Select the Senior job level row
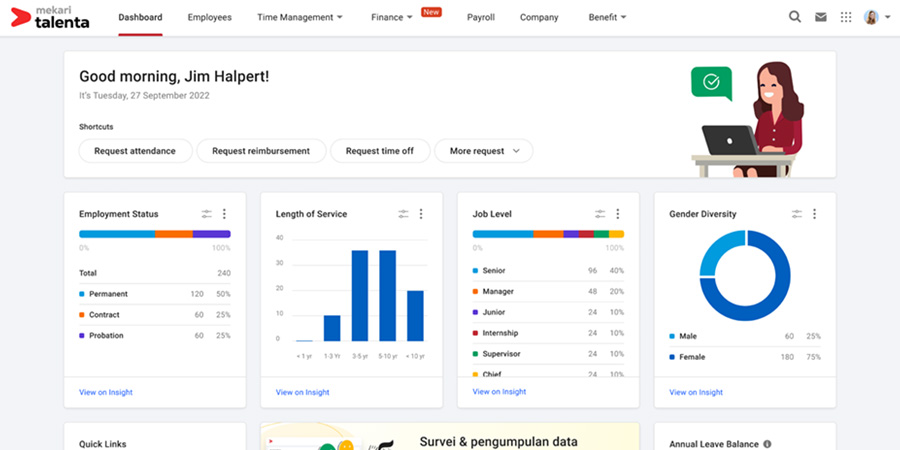This screenshot has width=900, height=450. click(x=548, y=270)
